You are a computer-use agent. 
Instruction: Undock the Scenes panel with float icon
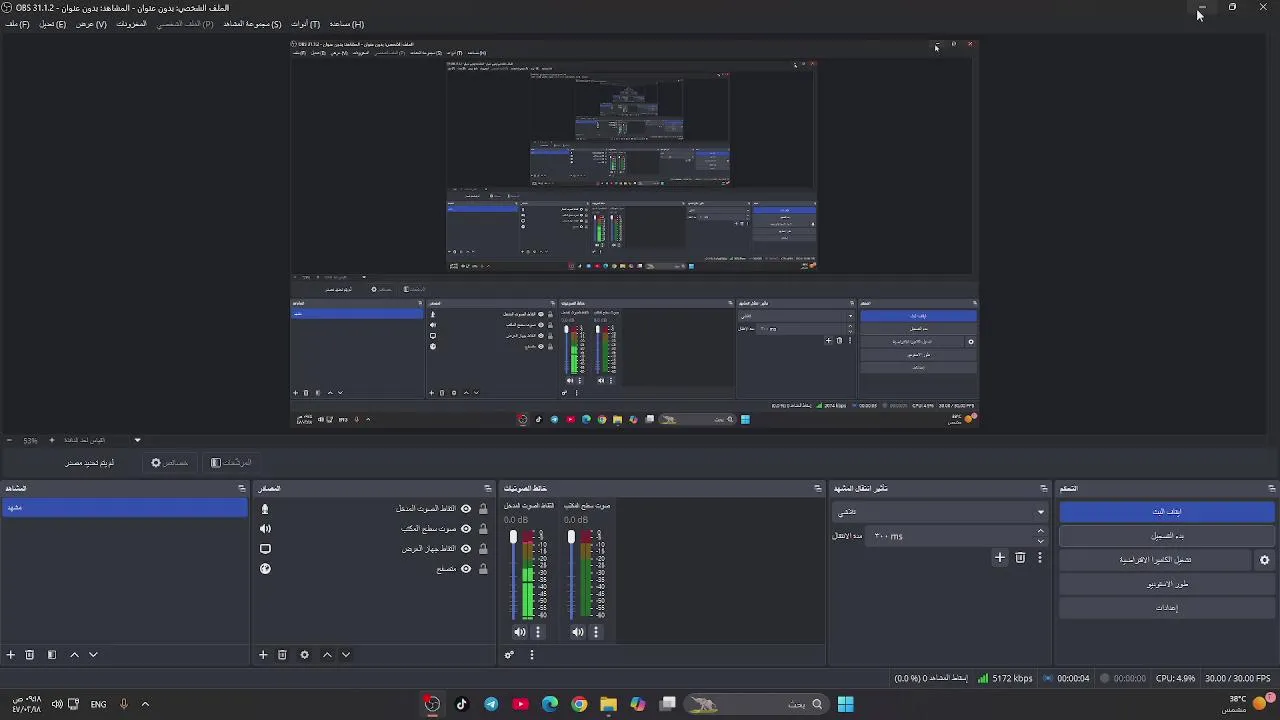[x=241, y=489]
